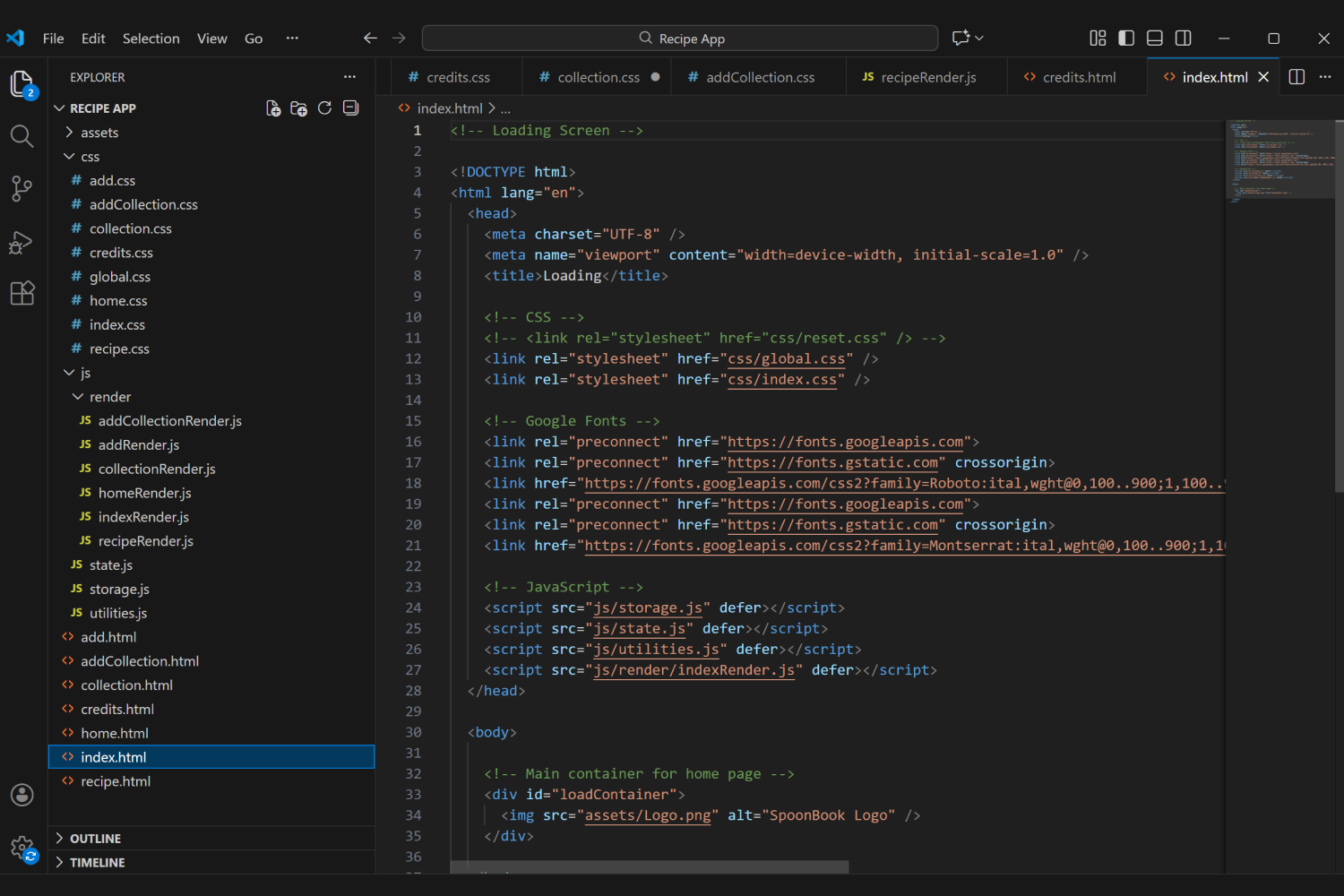Screen dimensions: 1344x896
Task: Open the Edit menu
Action: [93, 39]
